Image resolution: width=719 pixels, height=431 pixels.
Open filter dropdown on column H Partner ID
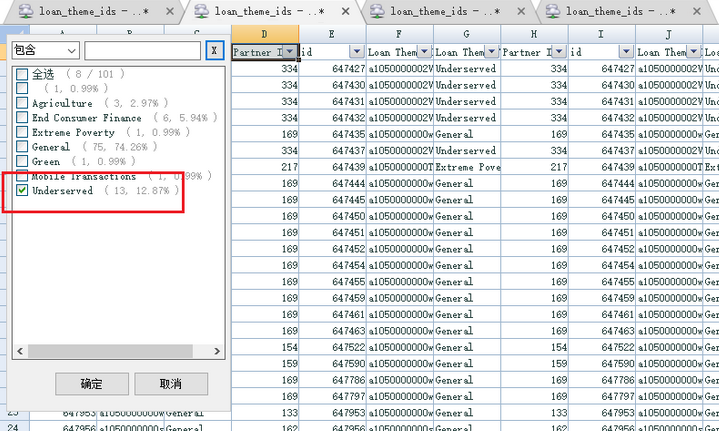coord(559,52)
